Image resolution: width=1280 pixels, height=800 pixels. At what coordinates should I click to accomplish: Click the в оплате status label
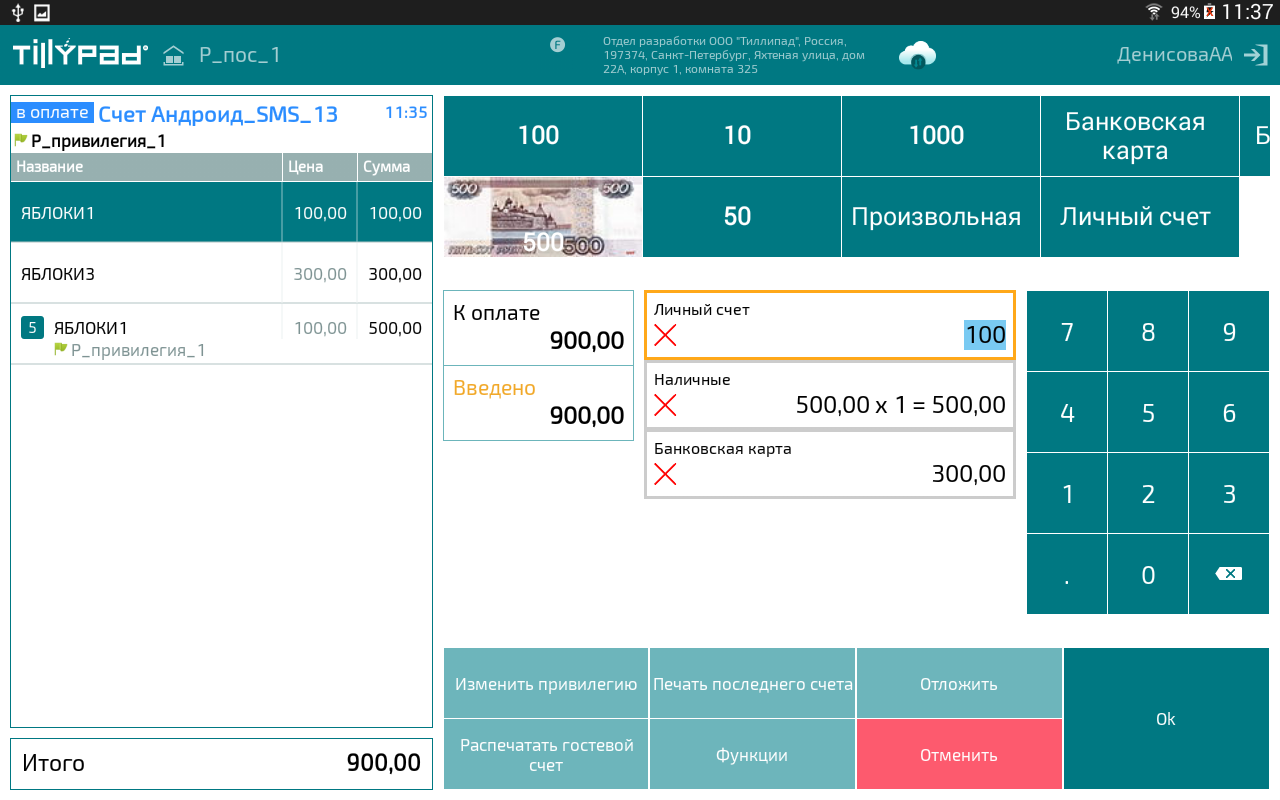53,113
